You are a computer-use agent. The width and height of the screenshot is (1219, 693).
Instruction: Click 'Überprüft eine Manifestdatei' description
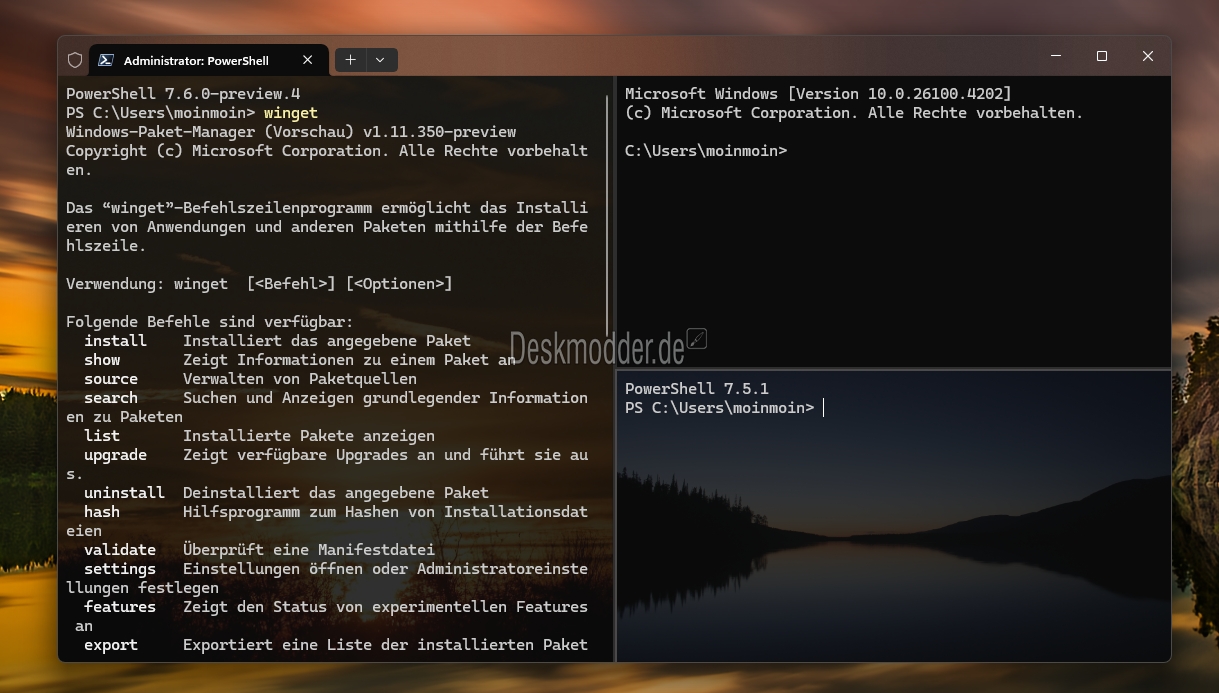pos(309,550)
